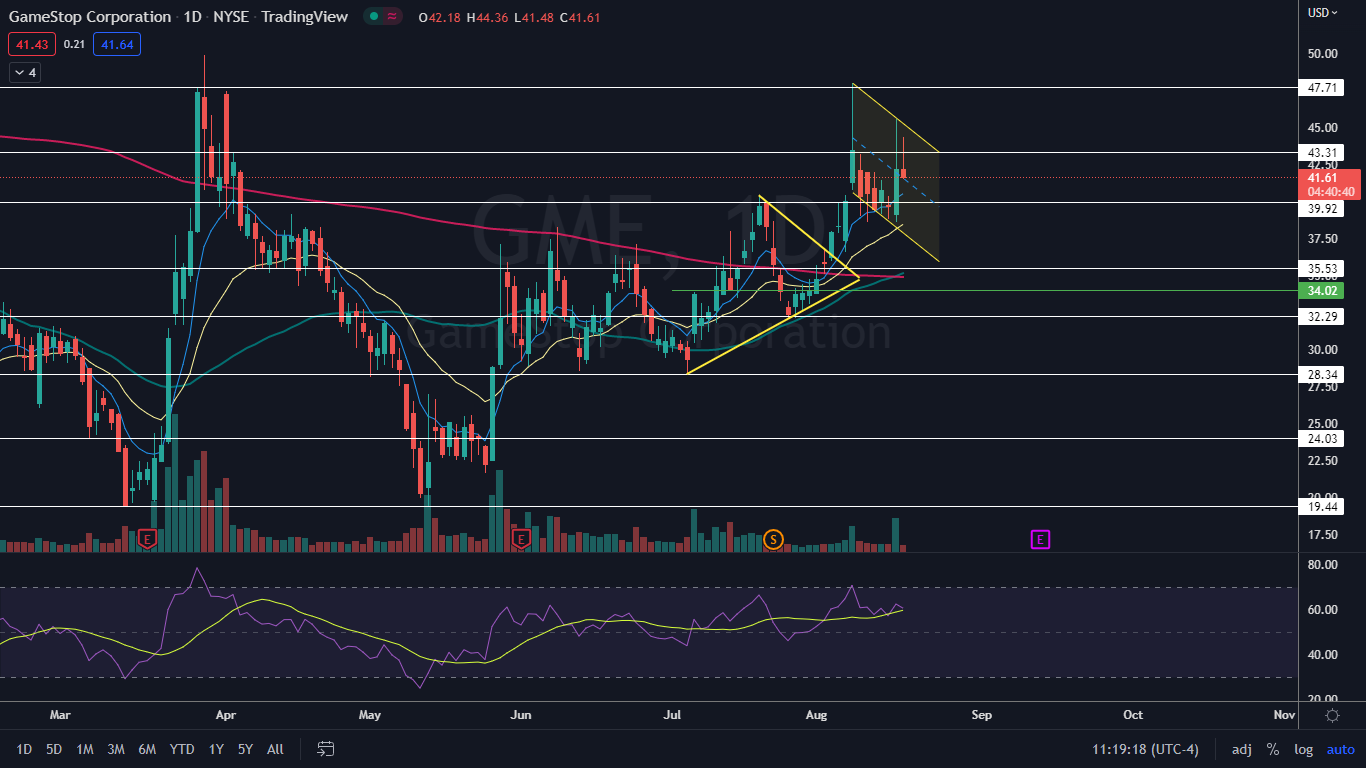This screenshot has height=768, width=1366.
Task: Click the RSI 80.00 scale label
Action: click(1323, 565)
